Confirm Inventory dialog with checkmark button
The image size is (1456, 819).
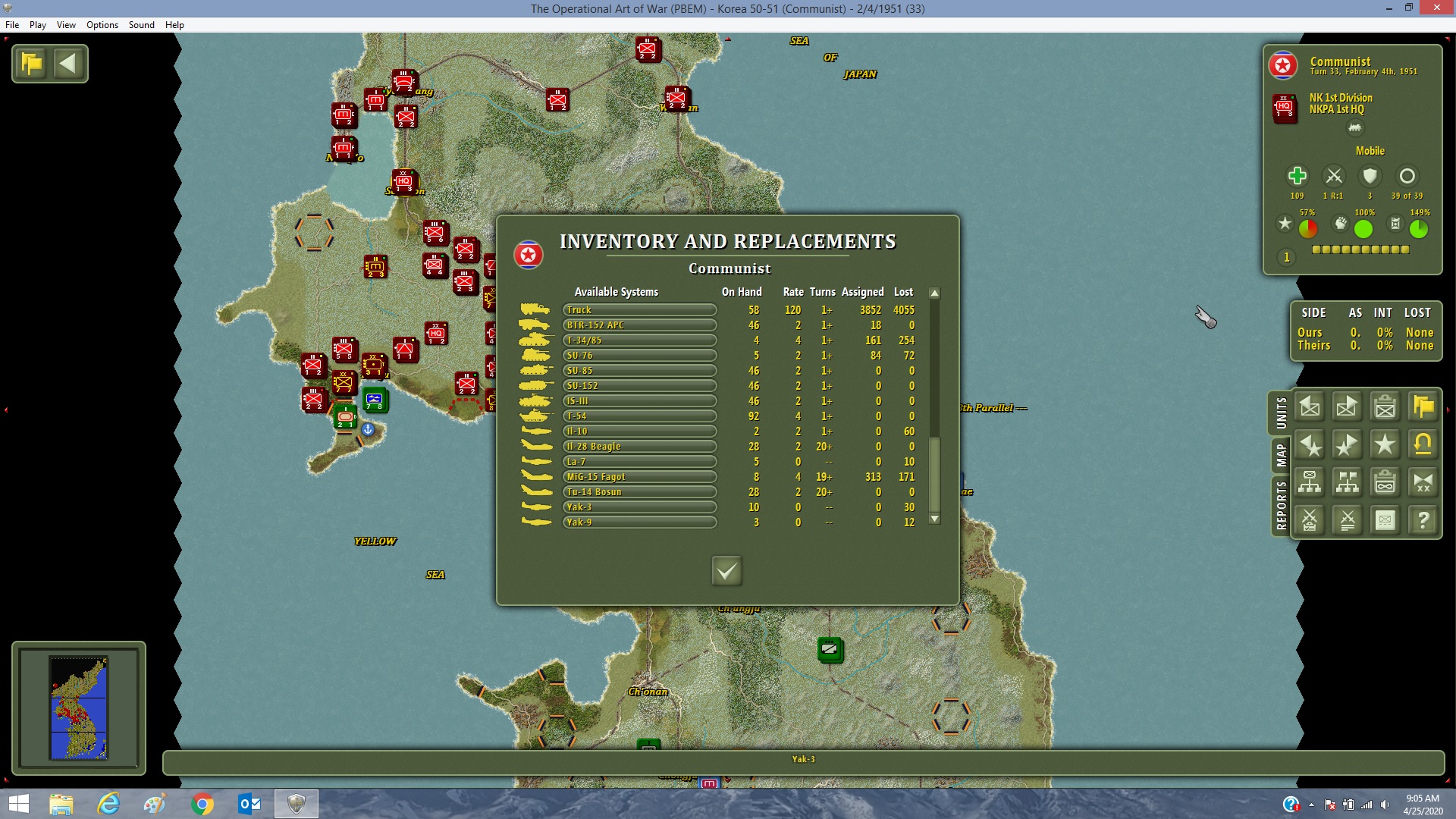tap(726, 570)
